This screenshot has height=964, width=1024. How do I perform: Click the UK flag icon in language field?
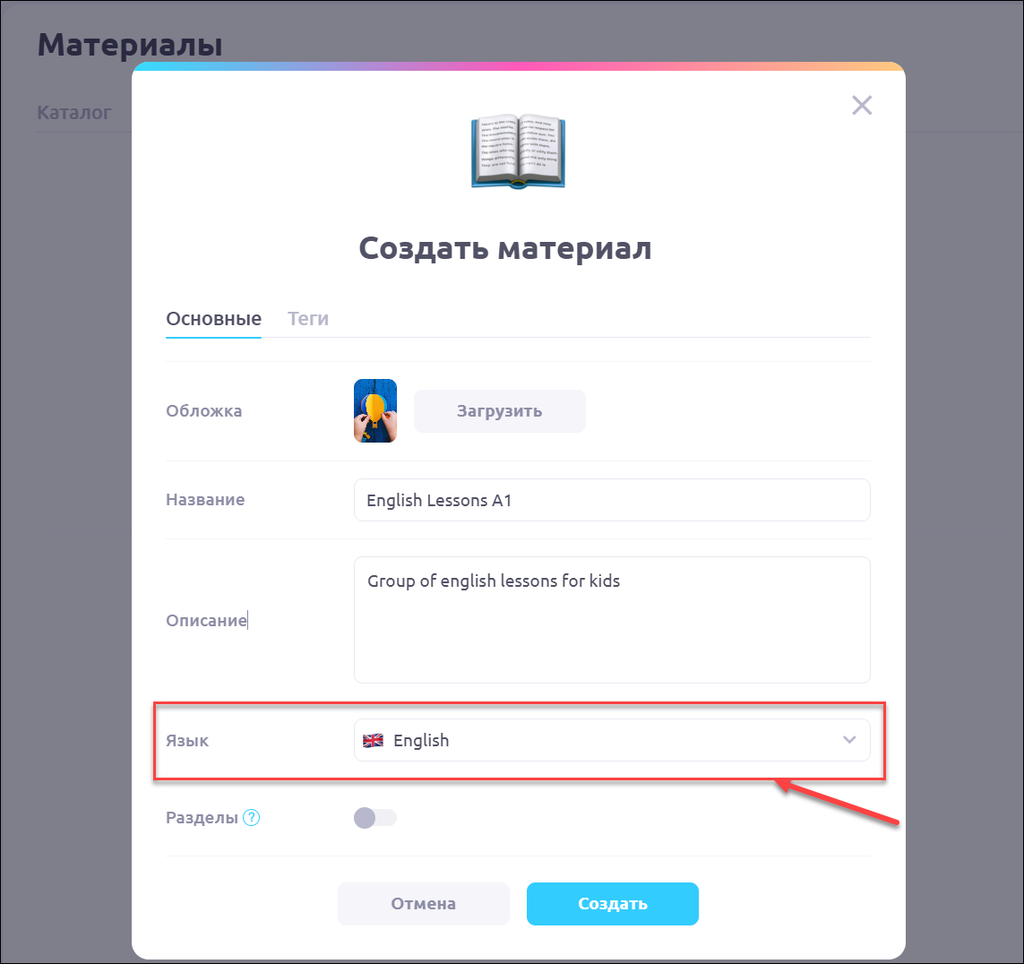(x=373, y=741)
